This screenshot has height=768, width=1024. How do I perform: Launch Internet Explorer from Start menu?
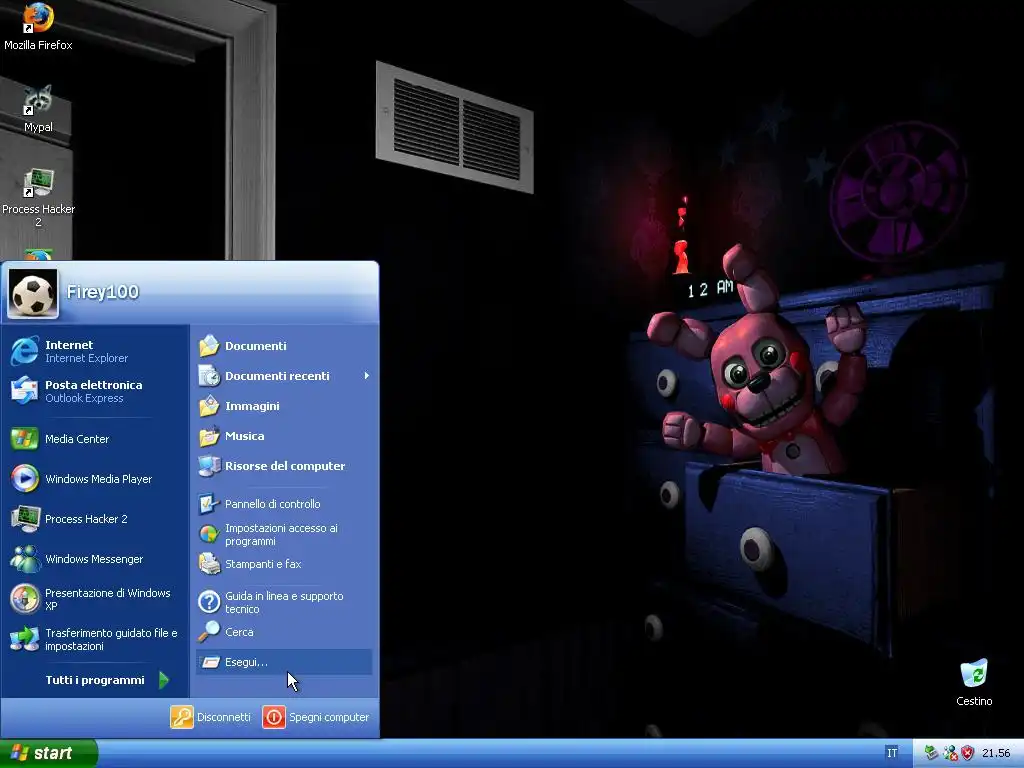95,351
